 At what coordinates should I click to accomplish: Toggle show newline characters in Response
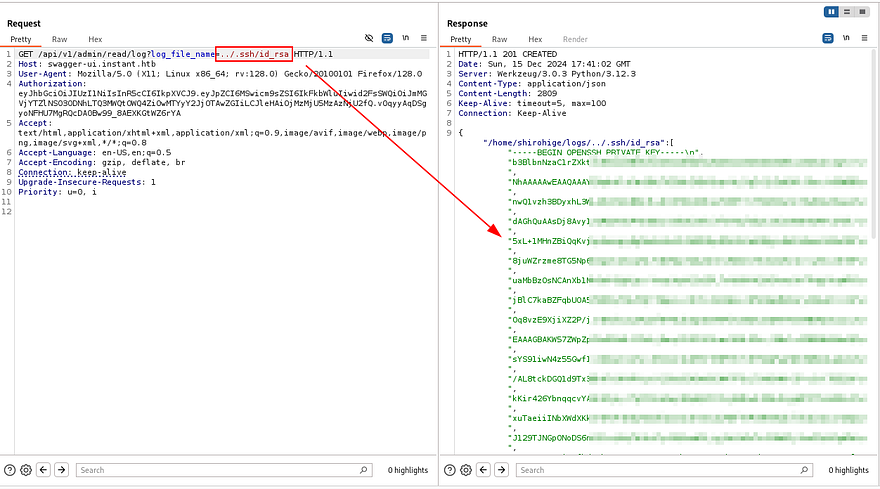click(846, 38)
